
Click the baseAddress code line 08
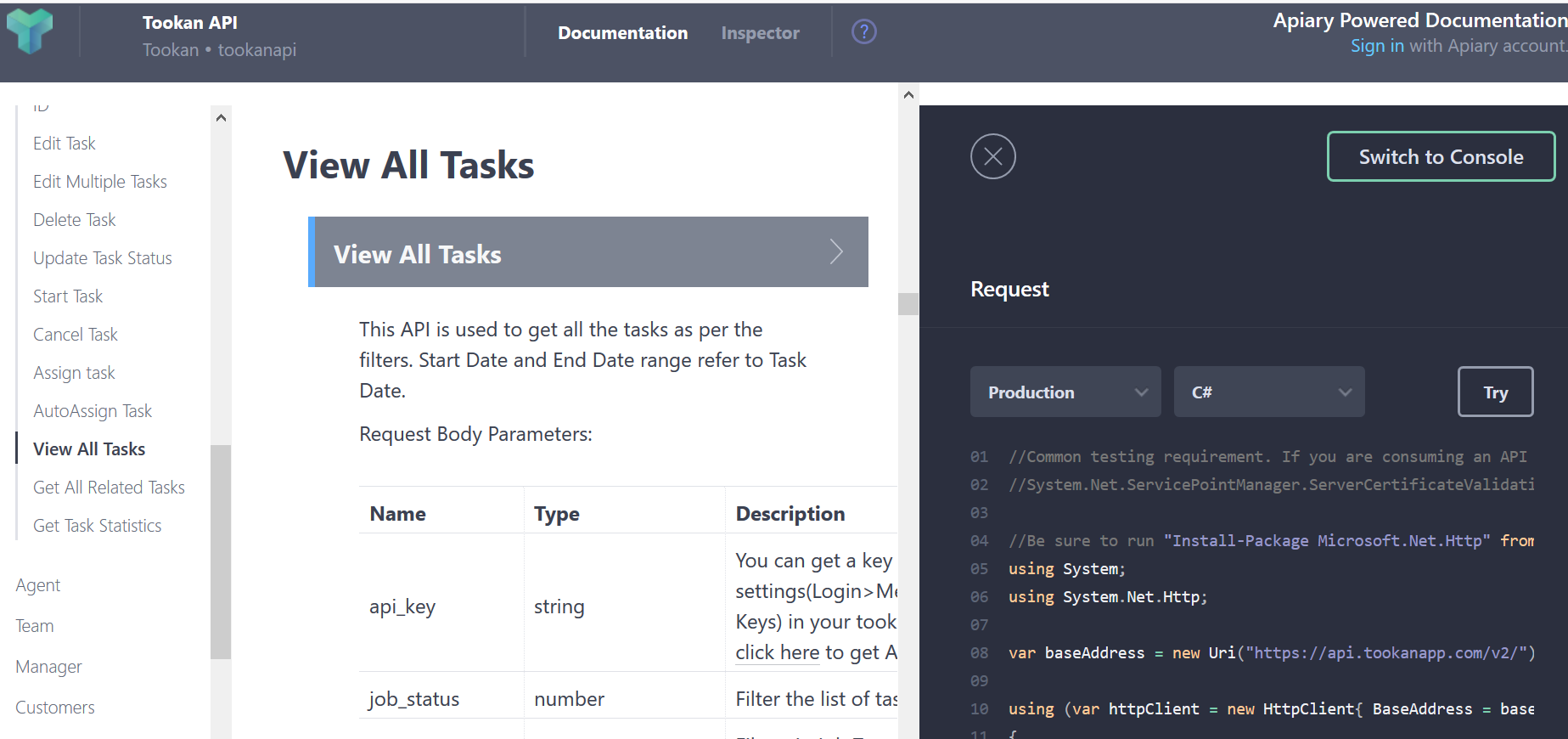click(1272, 653)
